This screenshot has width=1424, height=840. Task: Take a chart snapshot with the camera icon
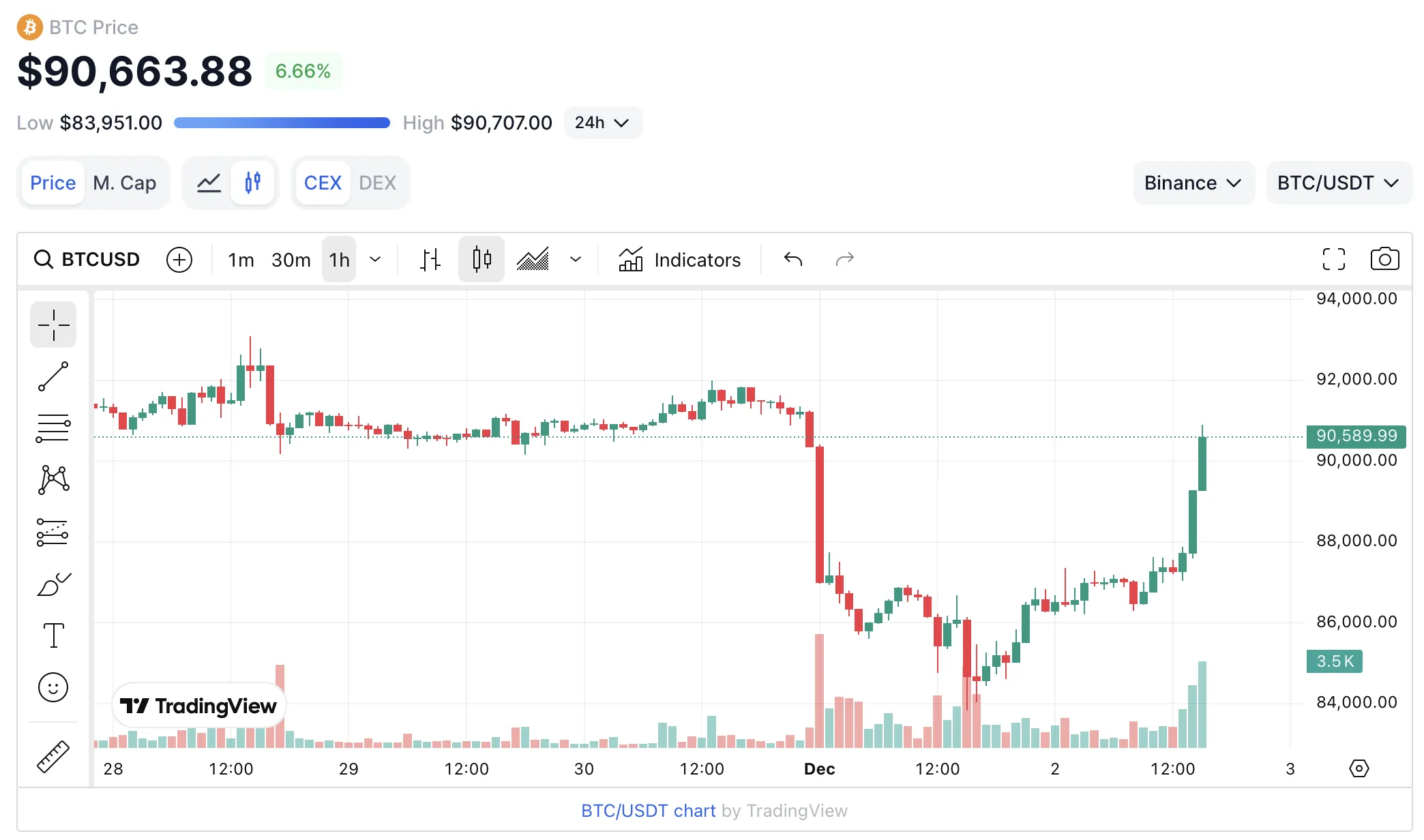point(1384,259)
